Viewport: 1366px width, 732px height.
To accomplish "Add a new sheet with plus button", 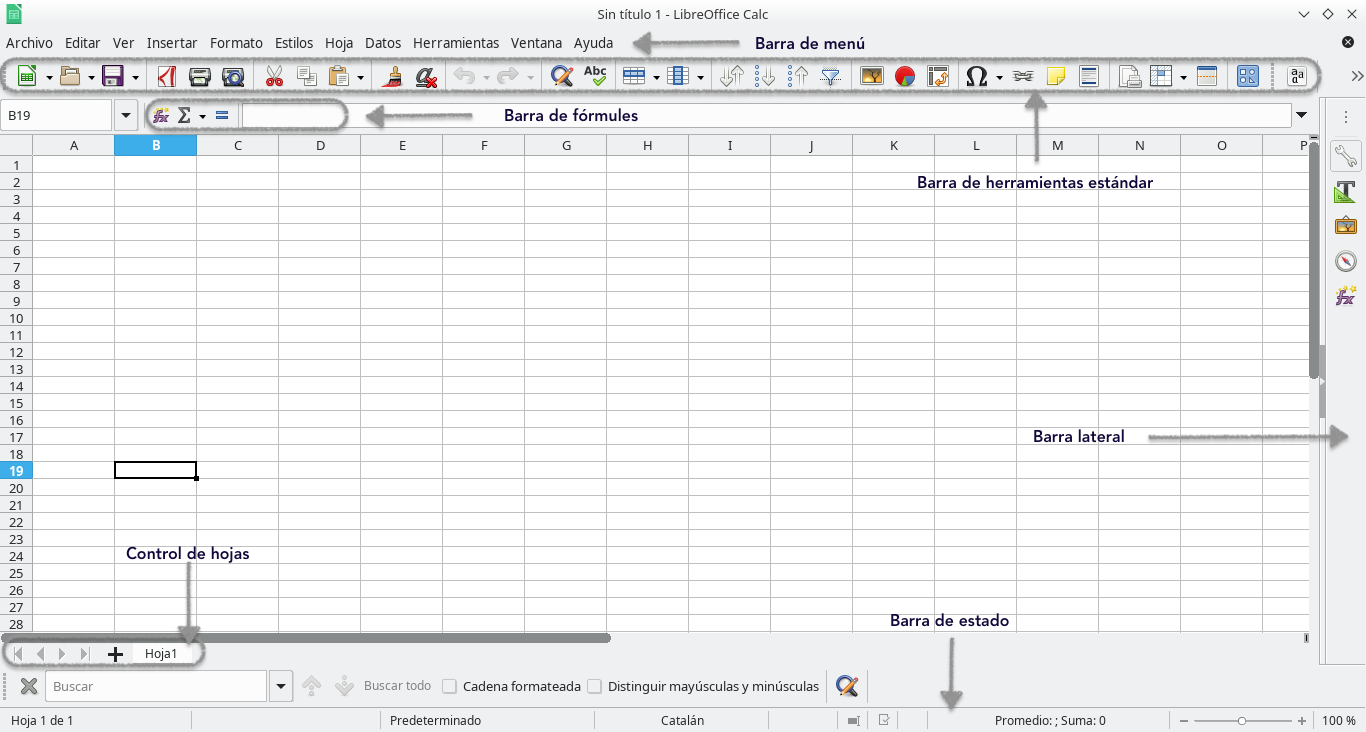I will pyautogui.click(x=115, y=654).
